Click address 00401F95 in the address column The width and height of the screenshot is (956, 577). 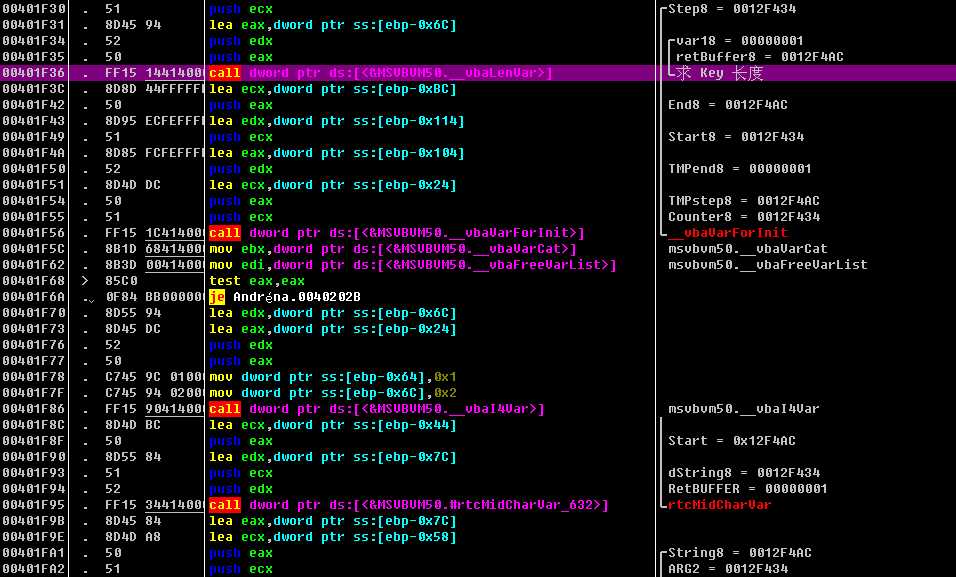[x=34, y=505]
